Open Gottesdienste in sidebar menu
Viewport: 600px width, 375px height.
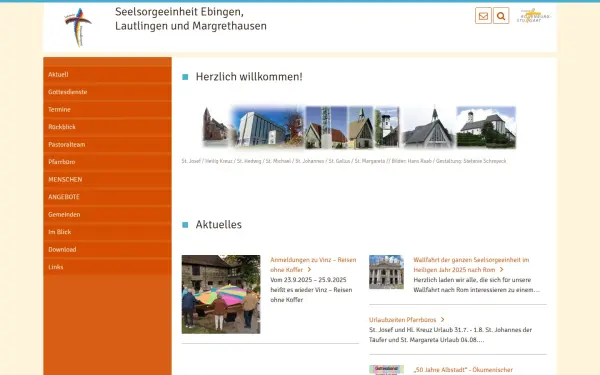click(108, 92)
